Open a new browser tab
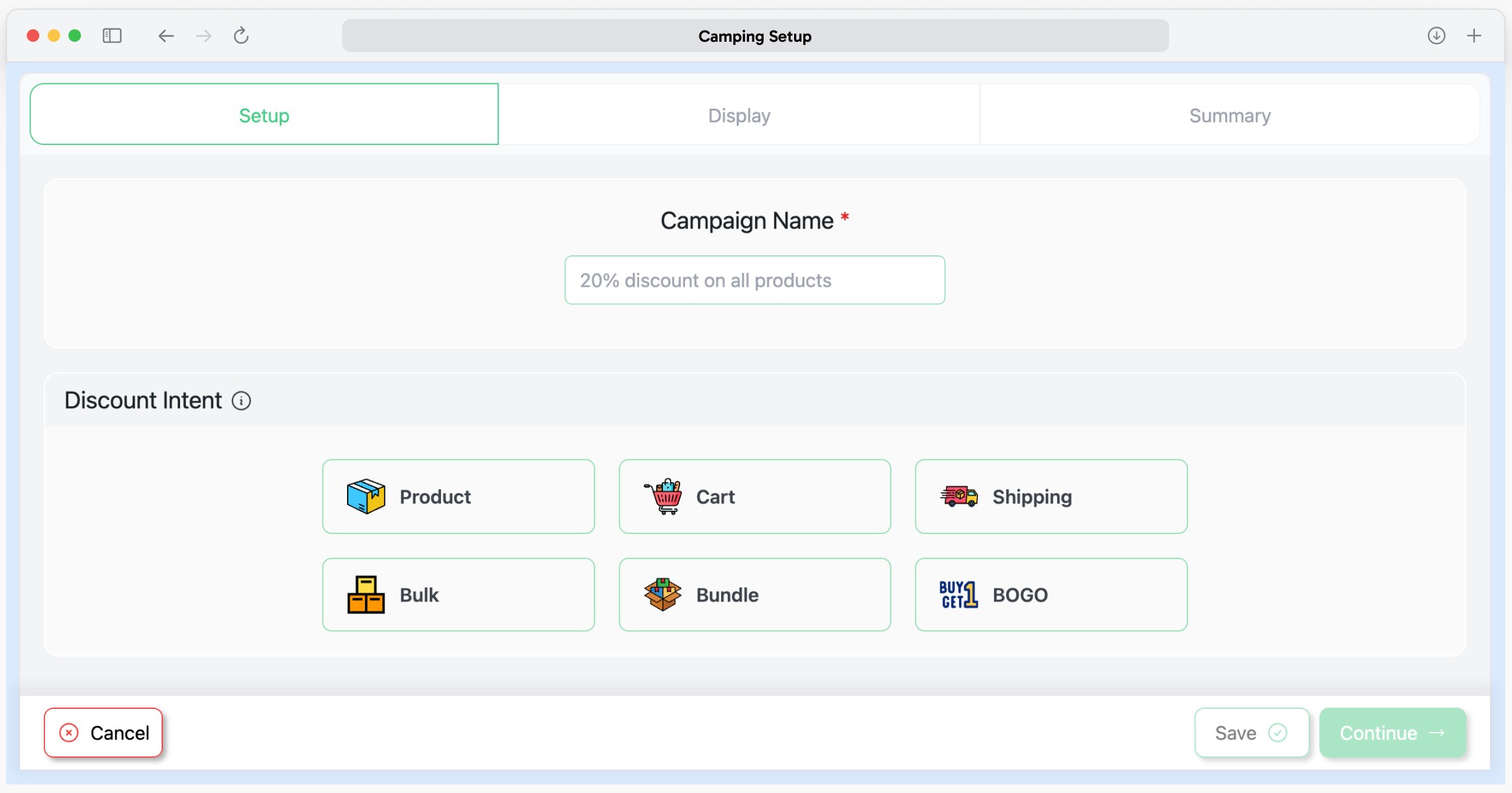The image size is (1512, 793). click(1474, 36)
